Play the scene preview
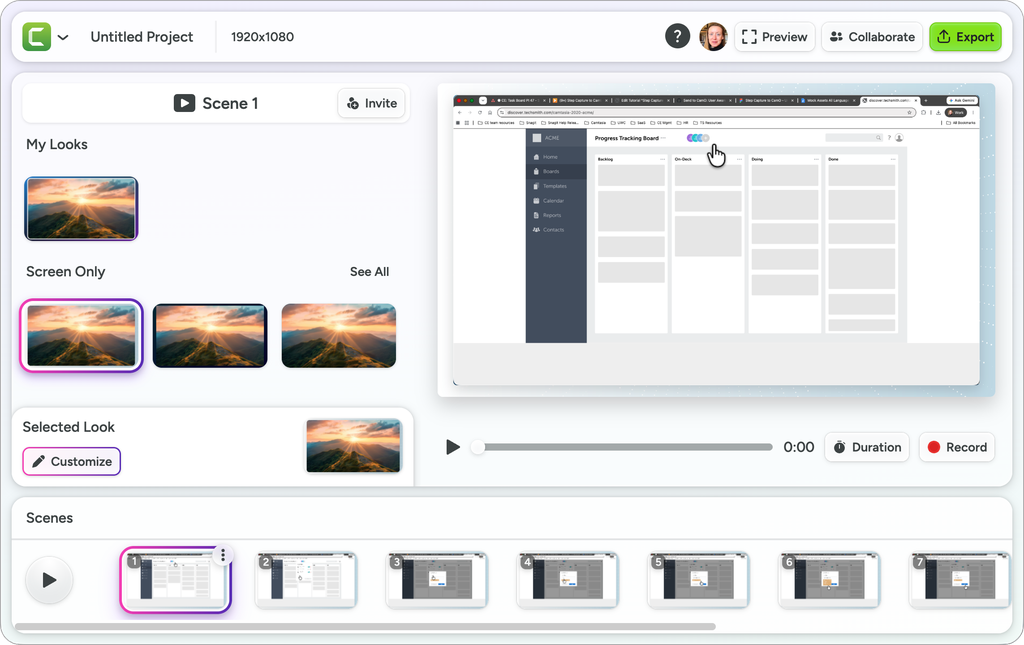 click(x=453, y=447)
